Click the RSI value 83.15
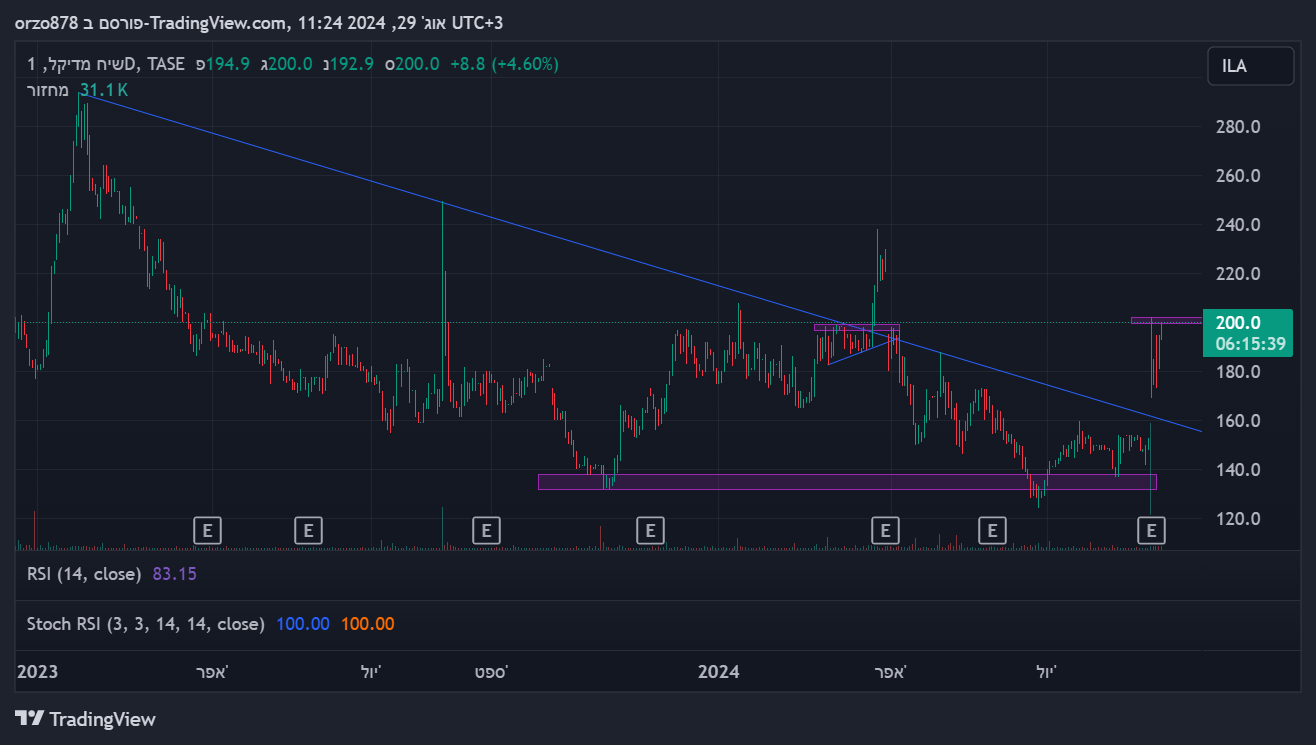Viewport: 1316px width, 745px height. [175, 574]
